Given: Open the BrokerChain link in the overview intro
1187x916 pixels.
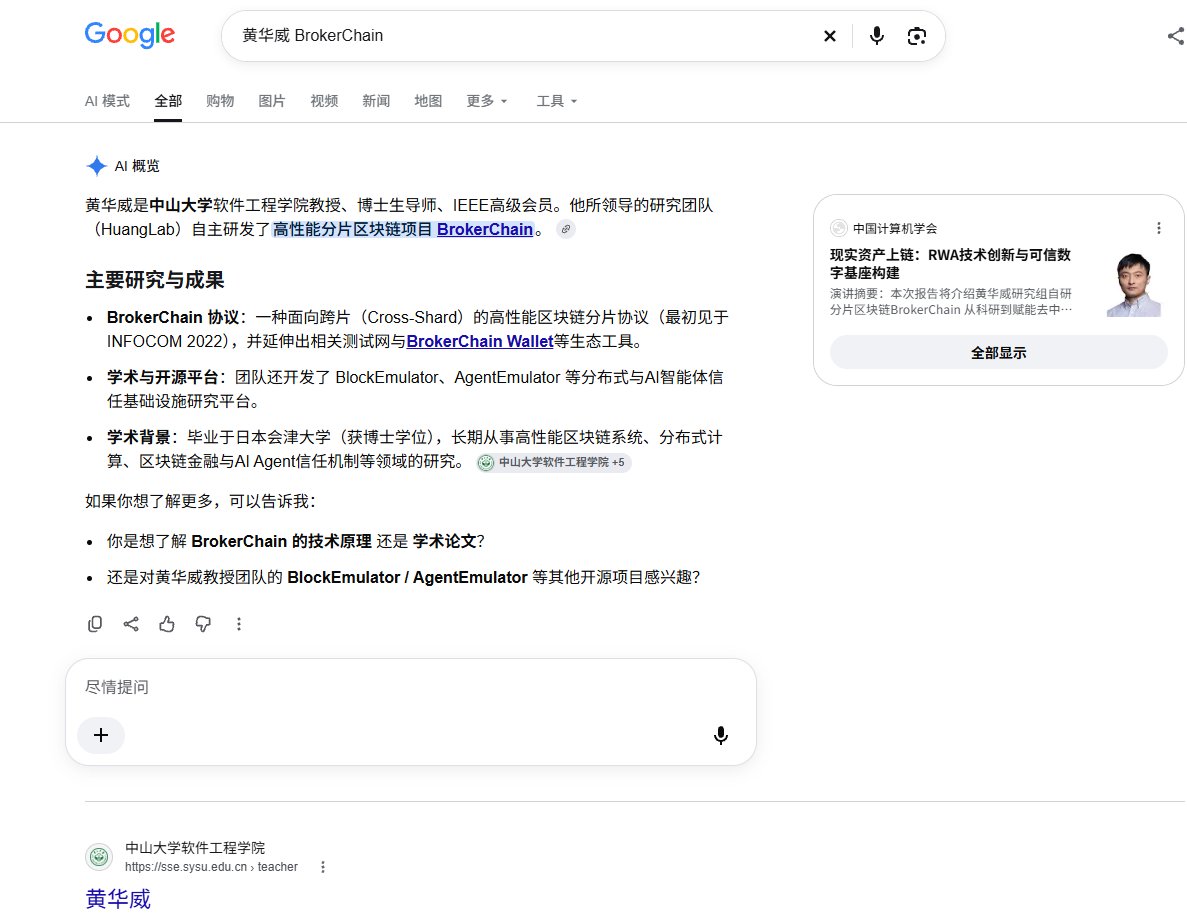Looking at the screenshot, I should (x=484, y=229).
